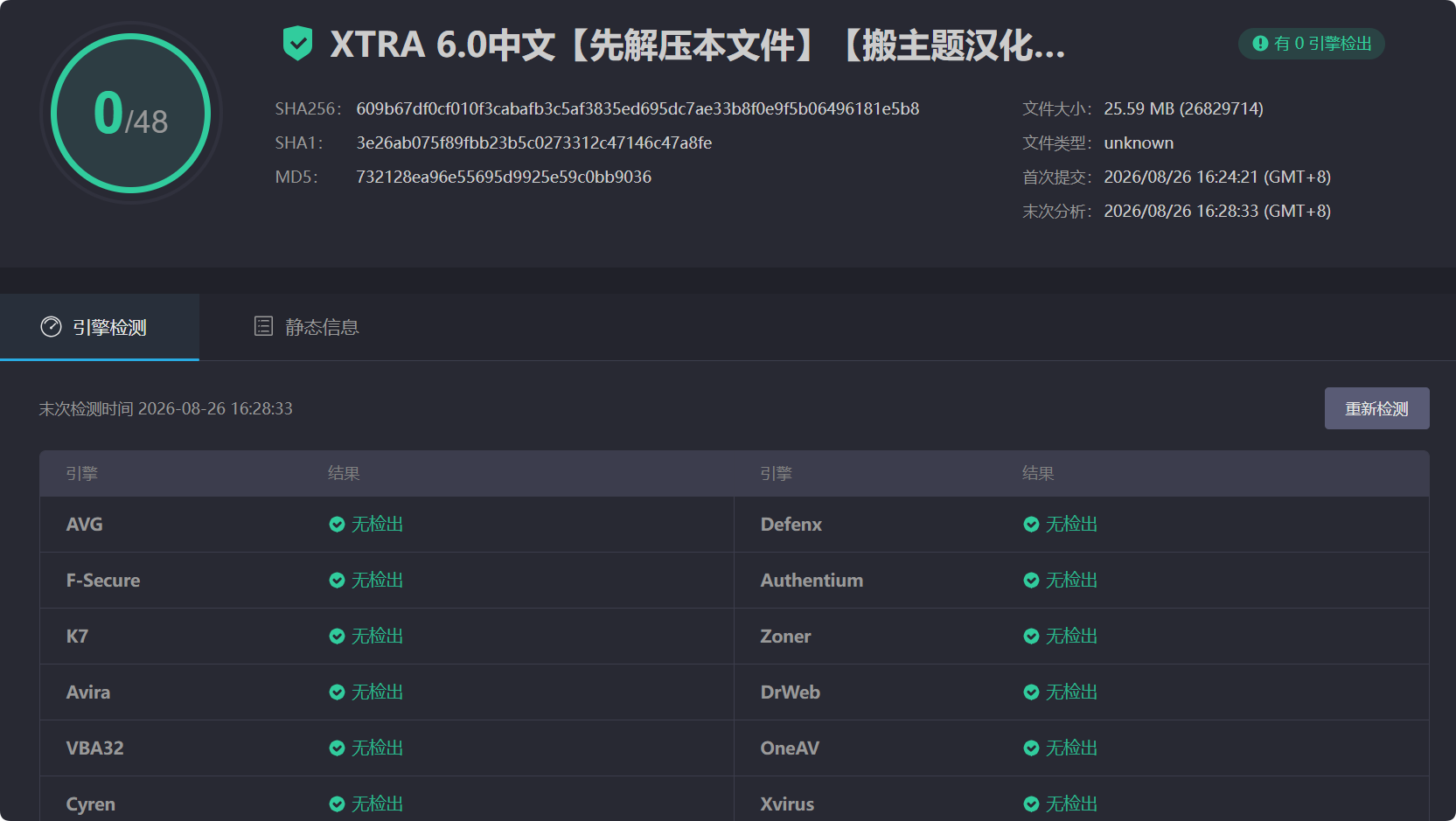Click the 末次分析 timestamp value
Image resolution: width=1456 pixels, height=821 pixels.
coord(1217,212)
